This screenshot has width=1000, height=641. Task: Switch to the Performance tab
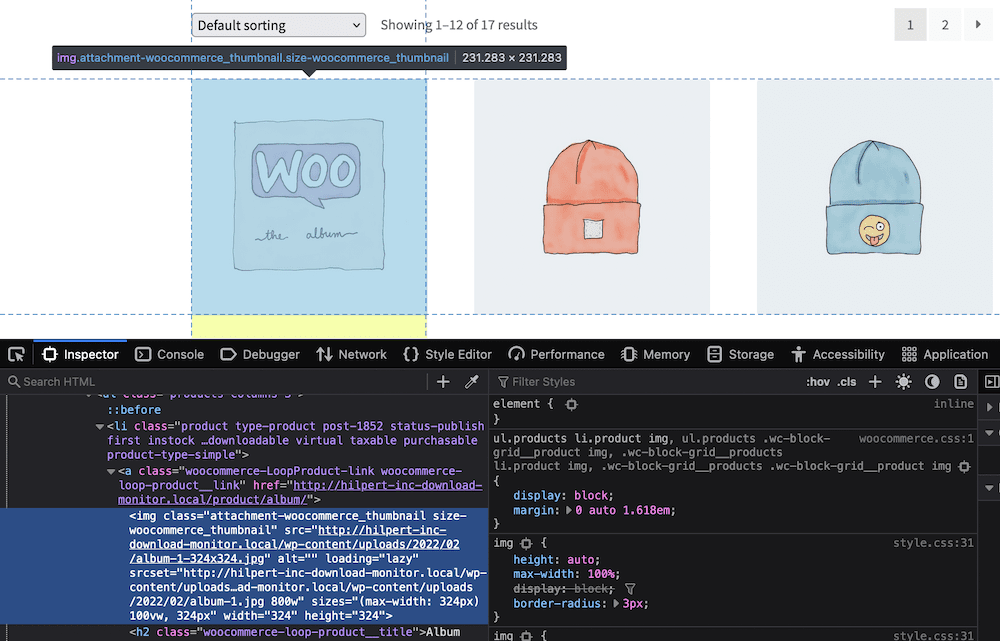tap(556, 355)
